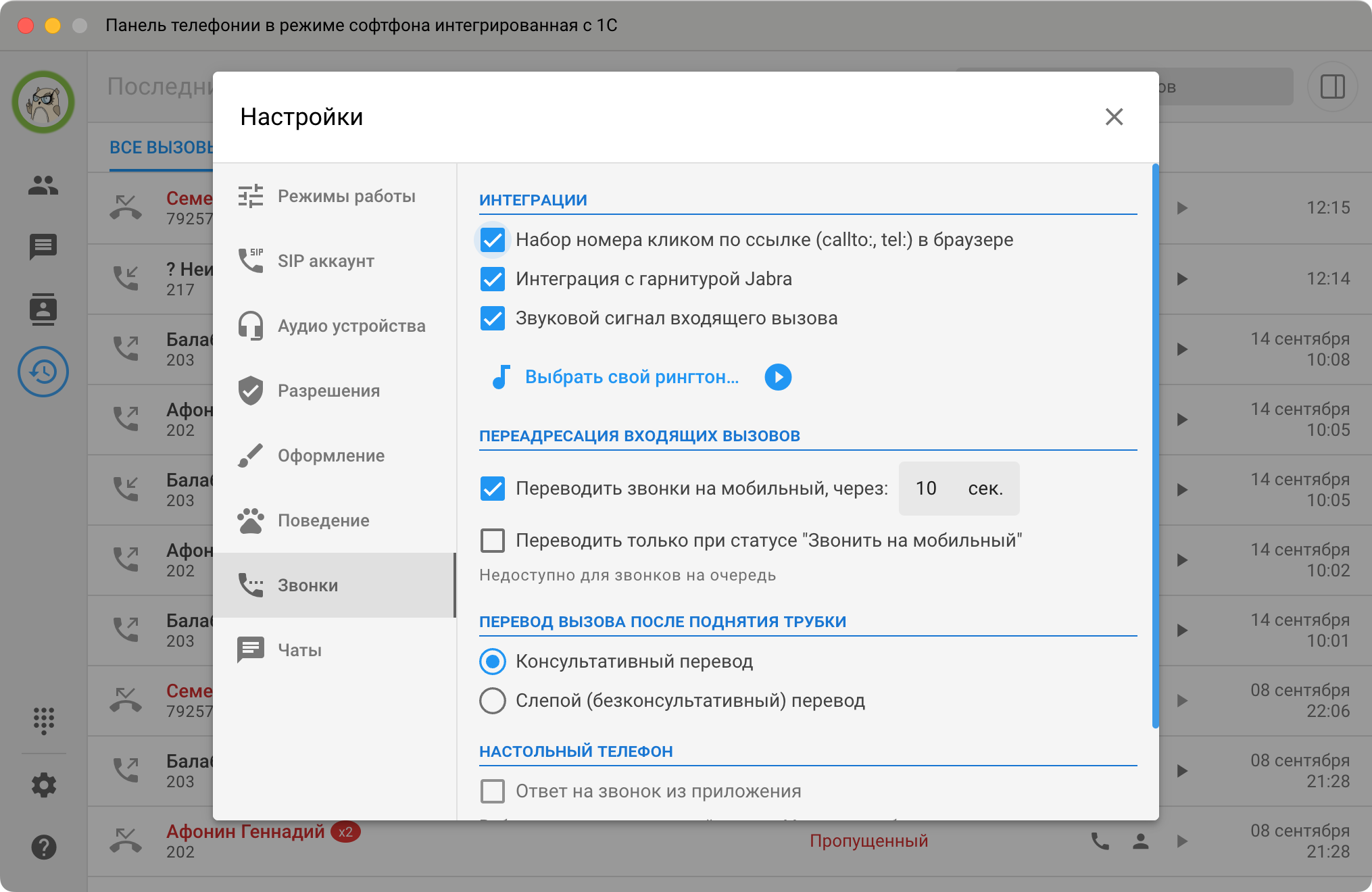The width and height of the screenshot is (1372, 892).
Task: Open the user avatar profile
Action: tap(43, 102)
